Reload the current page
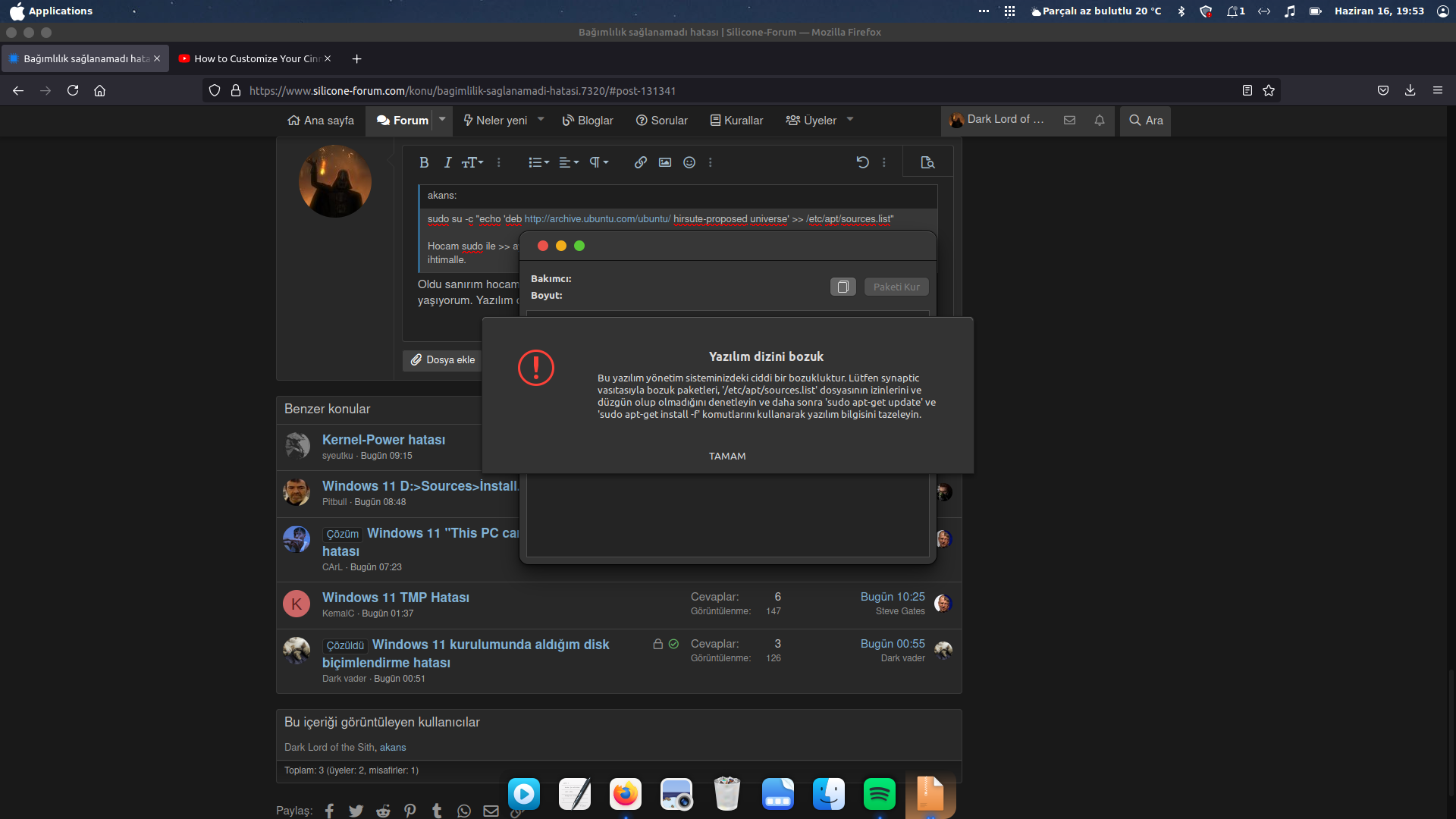The image size is (1456, 819). tap(73, 90)
